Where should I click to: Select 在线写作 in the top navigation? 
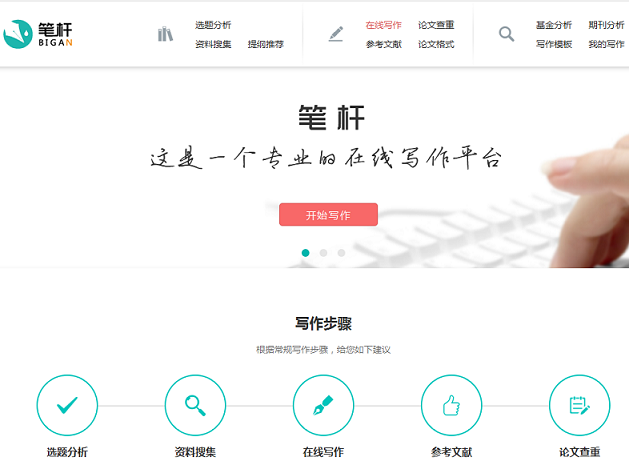[383, 25]
